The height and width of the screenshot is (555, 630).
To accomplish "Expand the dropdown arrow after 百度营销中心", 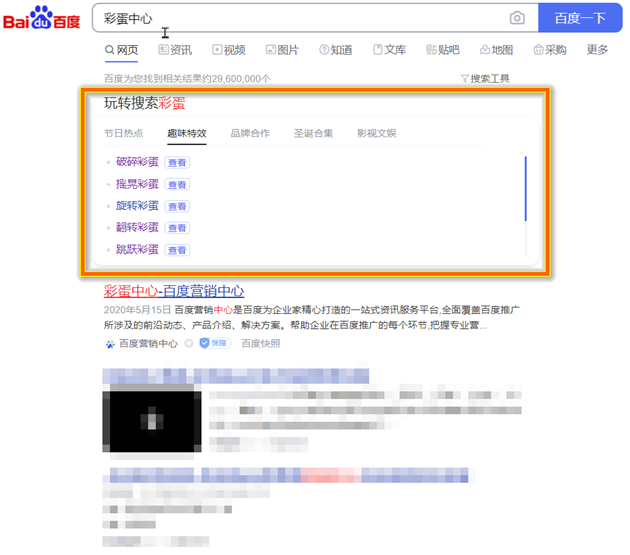I will pos(188,344).
